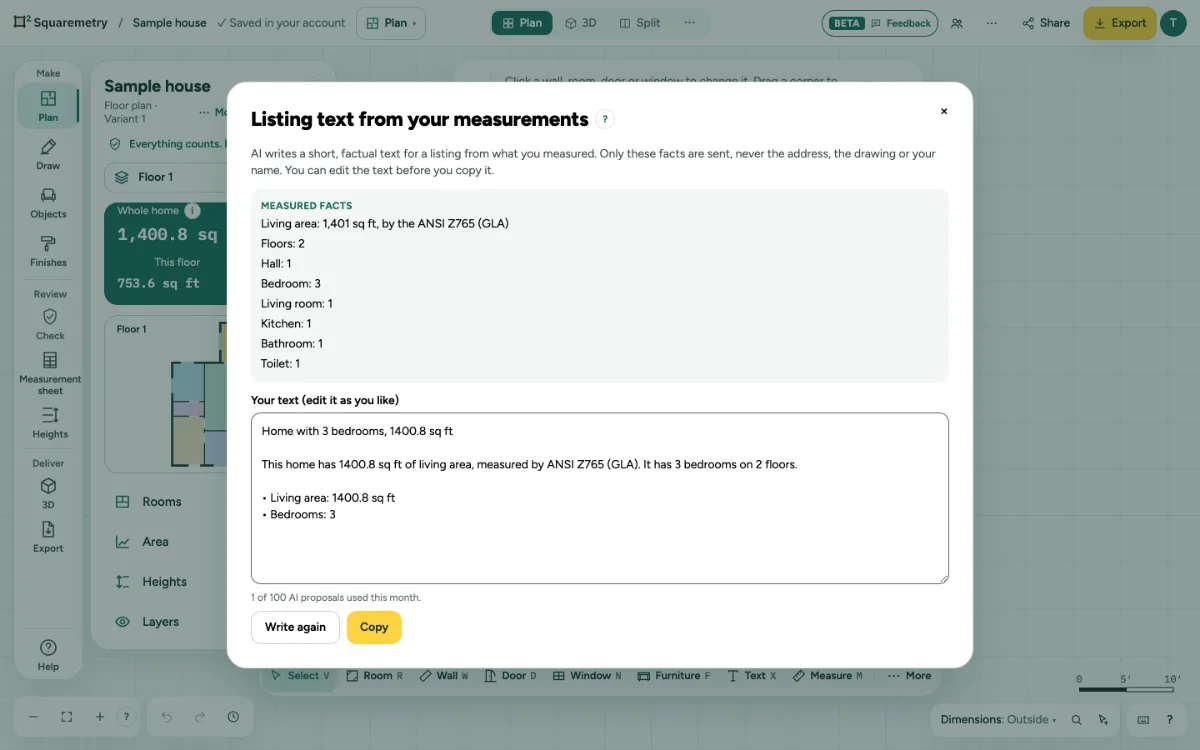Open the Plan tool in Make sidebar
Image resolution: width=1200 pixels, height=750 pixels.
pos(48,105)
